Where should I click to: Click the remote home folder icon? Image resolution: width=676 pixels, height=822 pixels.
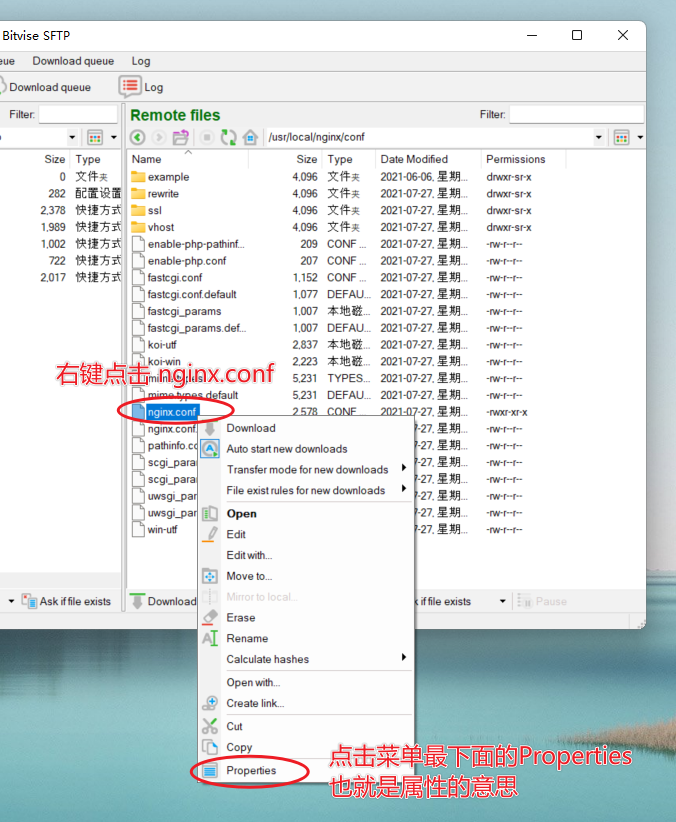pos(250,137)
